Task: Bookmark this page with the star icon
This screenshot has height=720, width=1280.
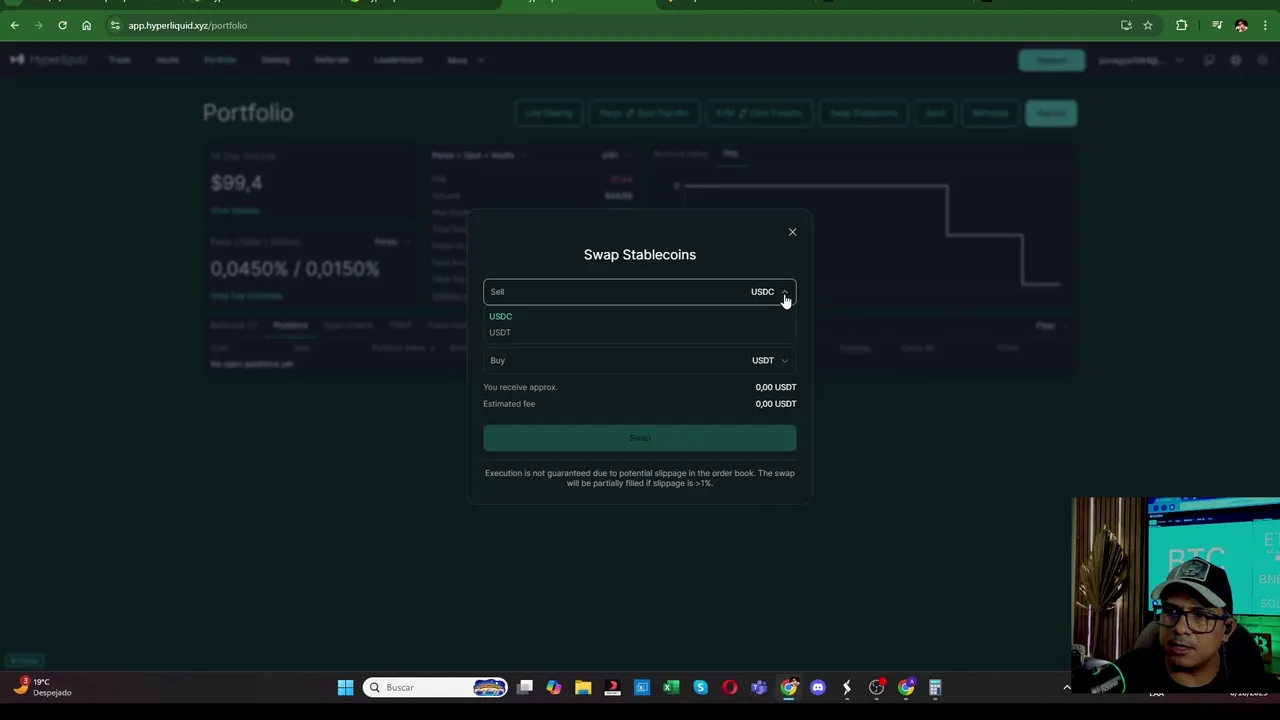Action: [1148, 25]
